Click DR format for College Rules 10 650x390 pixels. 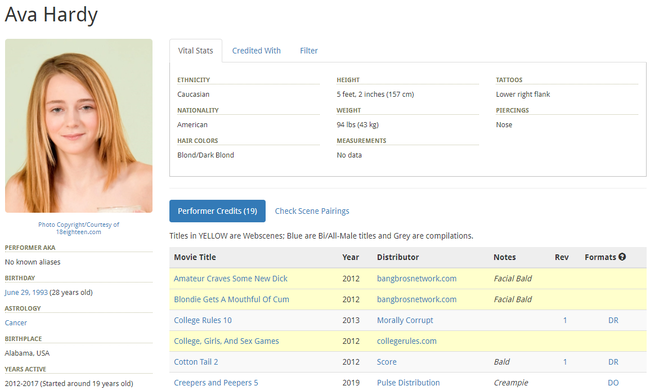614,320
